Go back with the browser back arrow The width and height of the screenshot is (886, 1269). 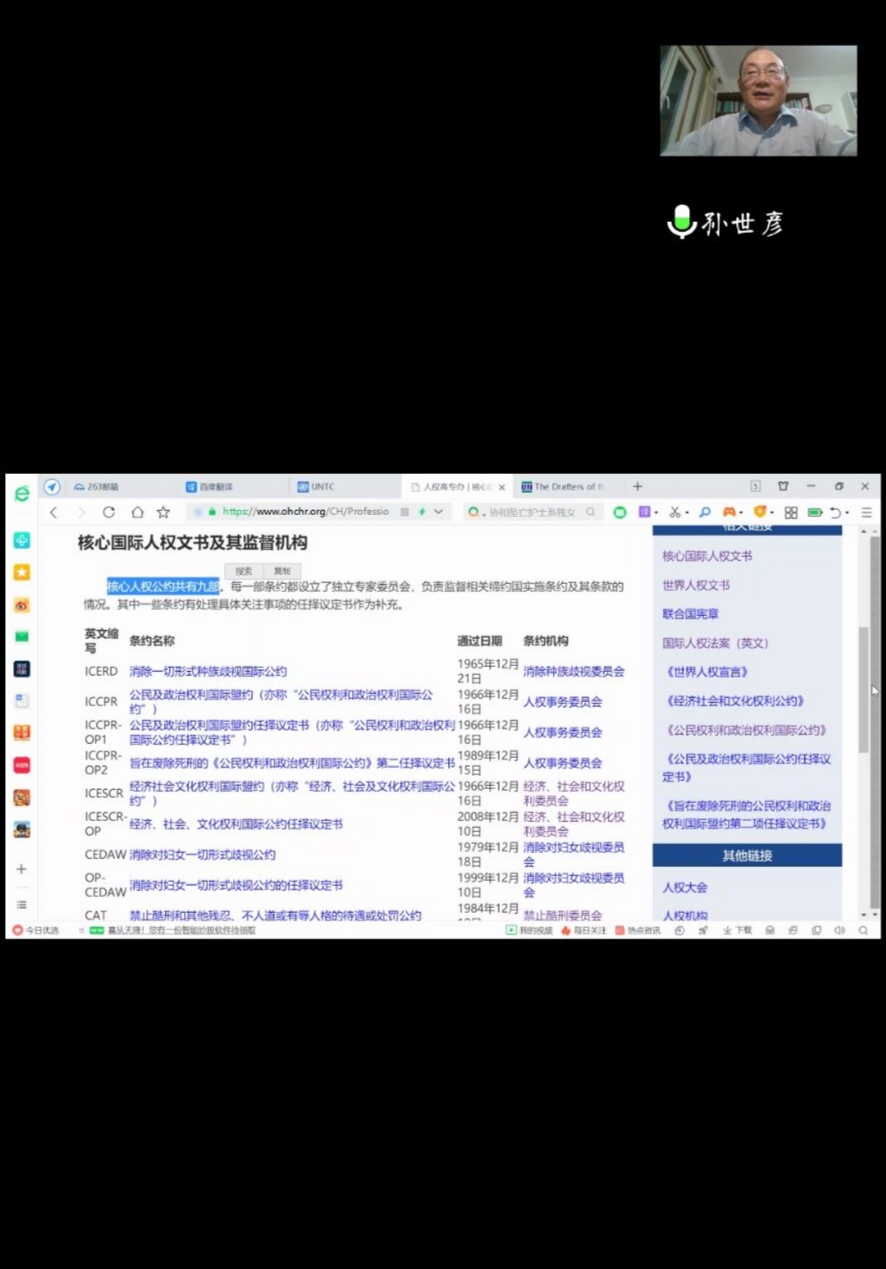(54, 512)
